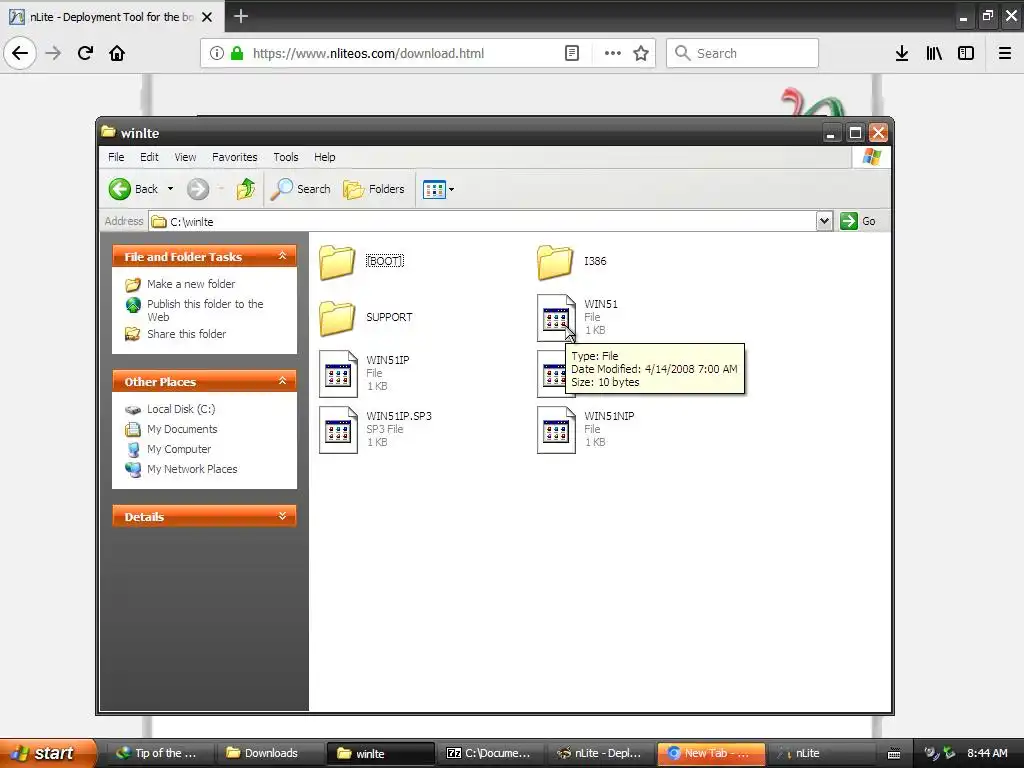Open the View menu in winlte
This screenshot has width=1024, height=768.
(x=185, y=157)
